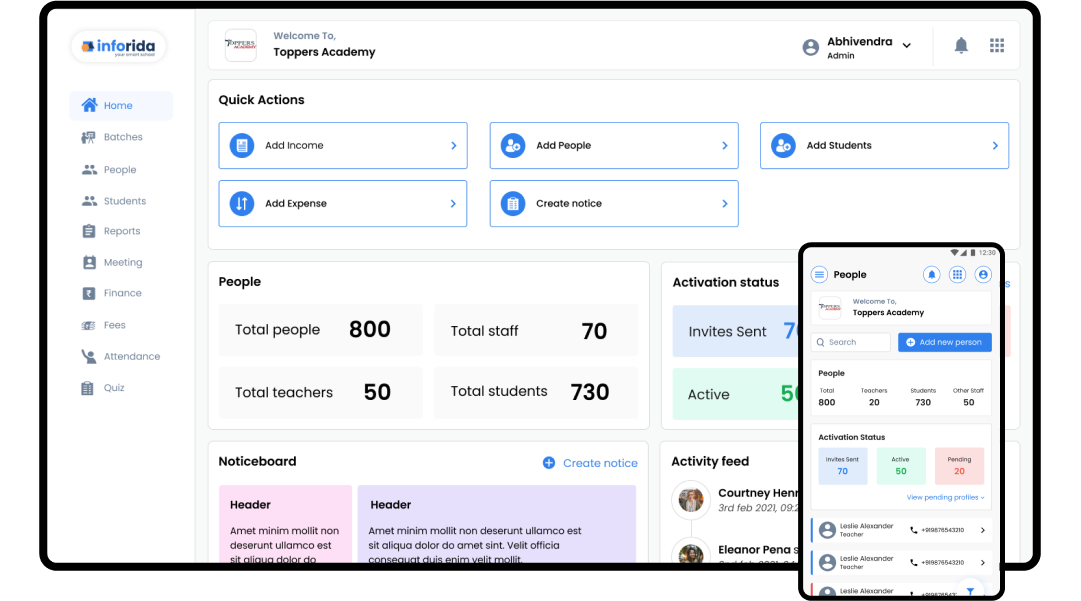
Task: Click the Add Students quick action button
Action: click(884, 145)
